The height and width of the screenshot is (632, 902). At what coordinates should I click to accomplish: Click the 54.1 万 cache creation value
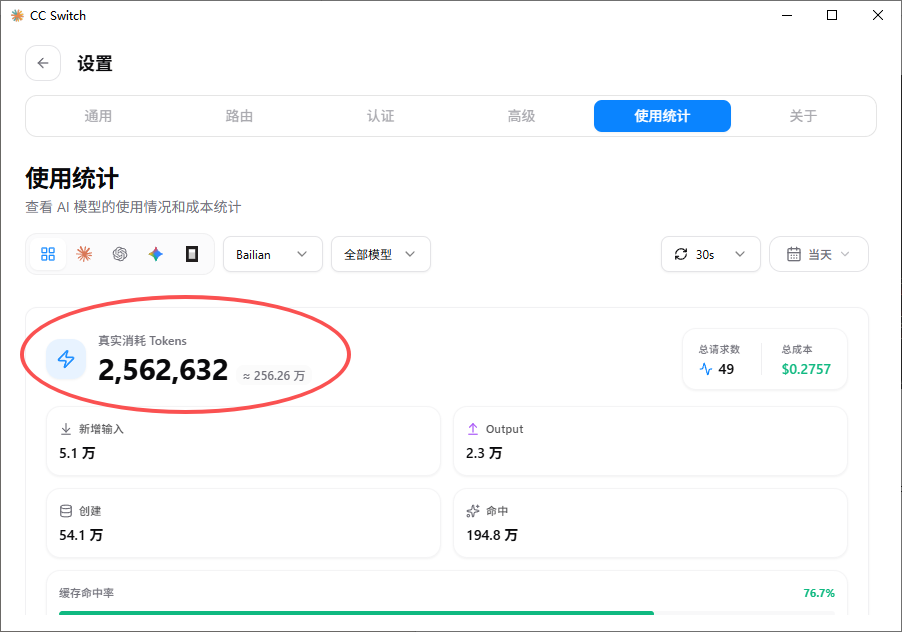point(81,535)
